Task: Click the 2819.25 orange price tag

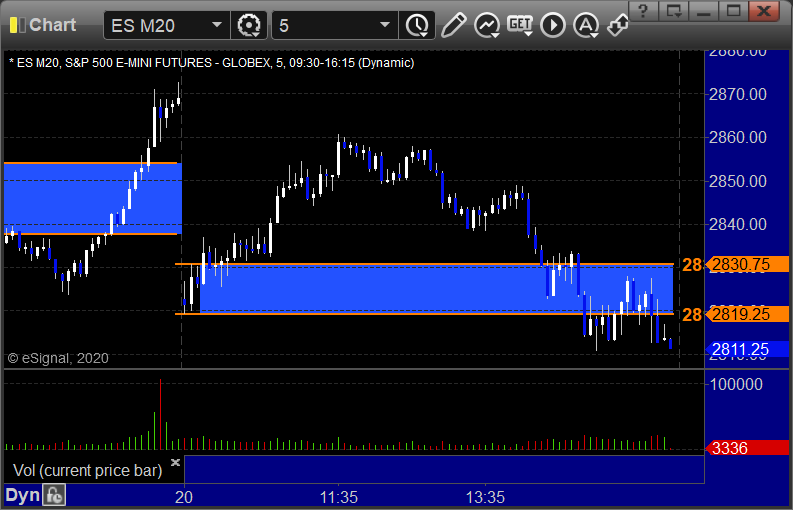Action: click(747, 314)
